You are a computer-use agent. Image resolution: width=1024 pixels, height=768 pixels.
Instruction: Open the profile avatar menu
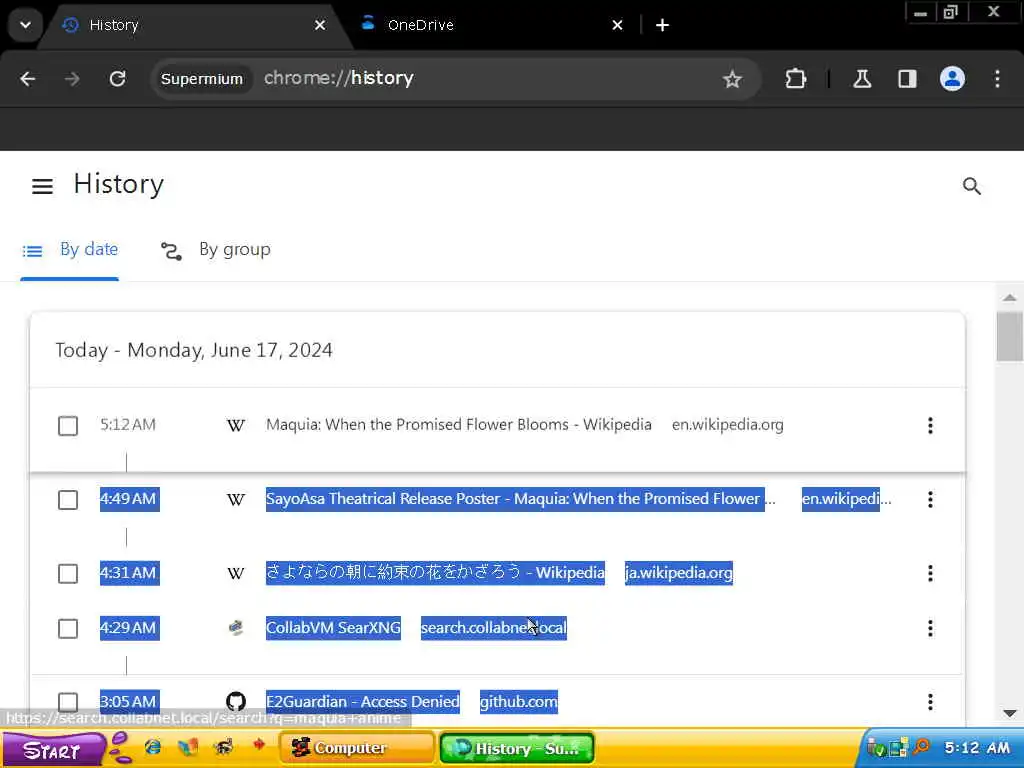tap(952, 79)
